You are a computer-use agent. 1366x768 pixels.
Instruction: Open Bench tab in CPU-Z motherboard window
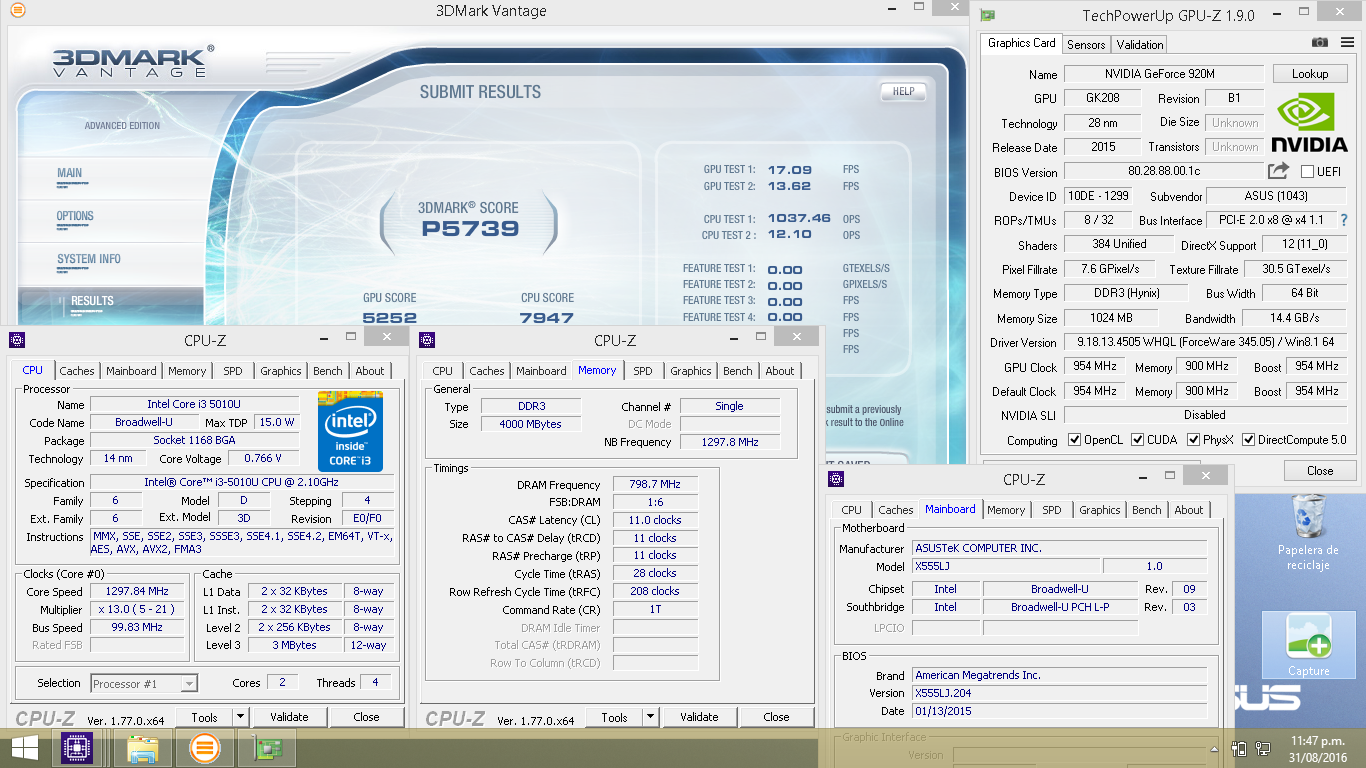point(1147,510)
